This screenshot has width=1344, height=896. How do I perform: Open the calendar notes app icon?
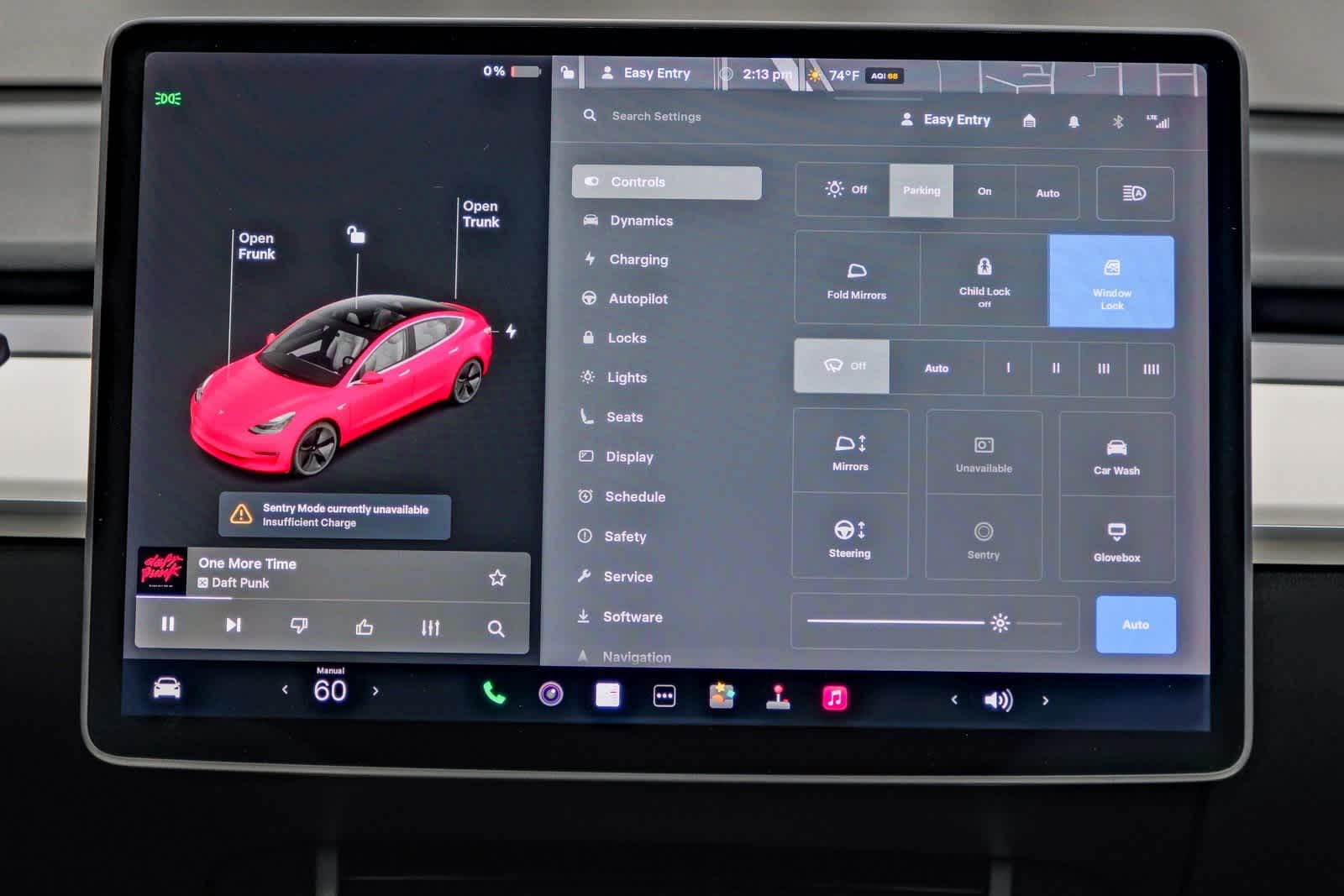pos(607,694)
